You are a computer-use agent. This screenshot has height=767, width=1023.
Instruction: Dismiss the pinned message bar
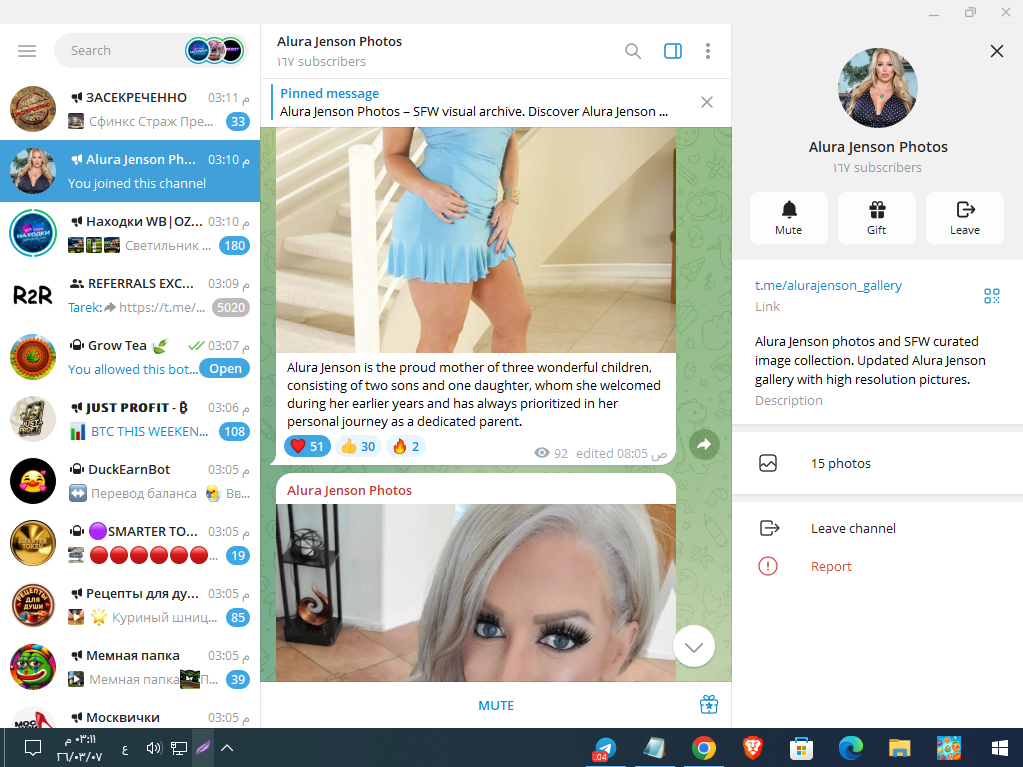click(707, 102)
